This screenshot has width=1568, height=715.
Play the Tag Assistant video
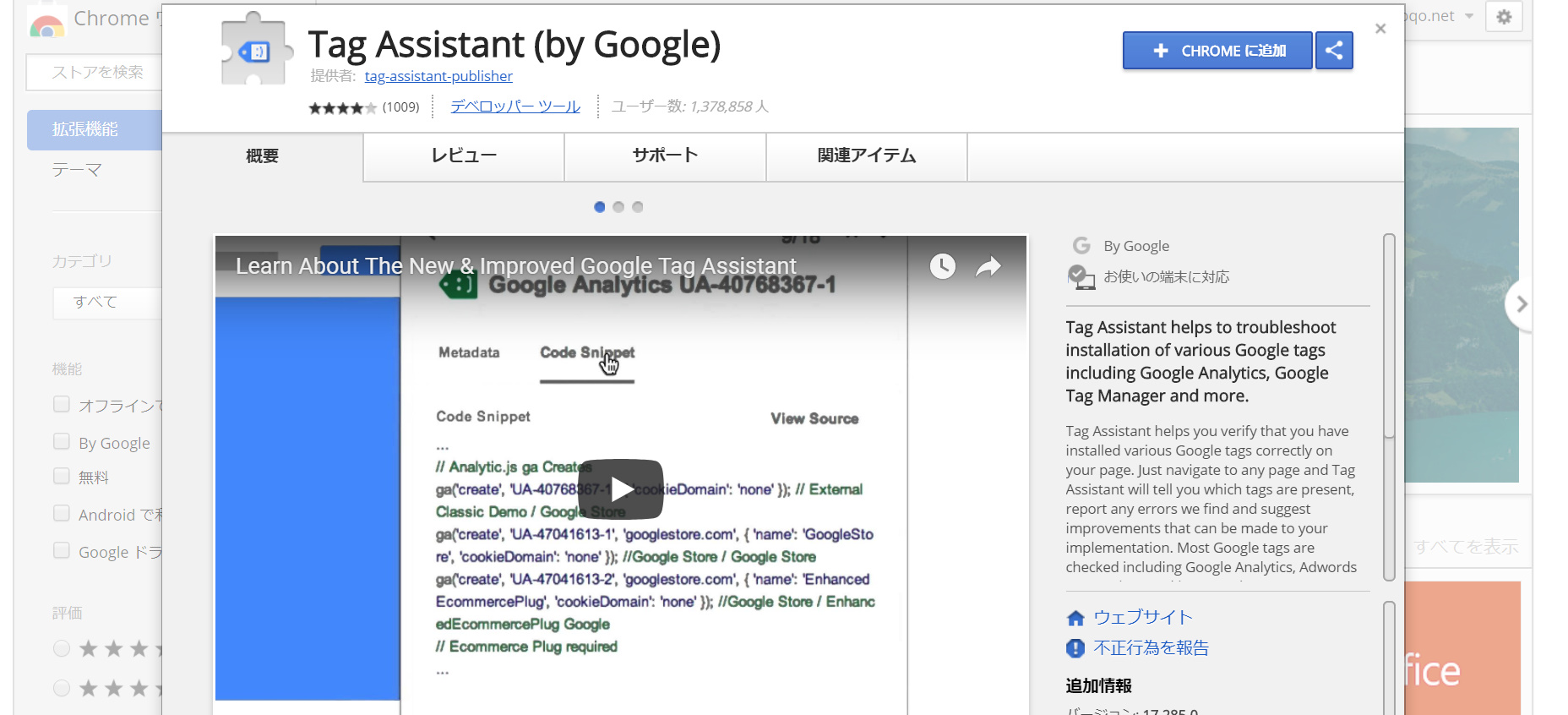pyautogui.click(x=621, y=488)
